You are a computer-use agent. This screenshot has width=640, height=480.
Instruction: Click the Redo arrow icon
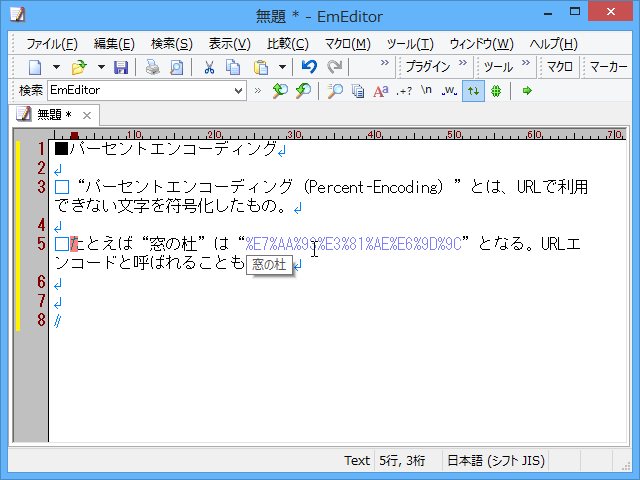[x=335, y=67]
